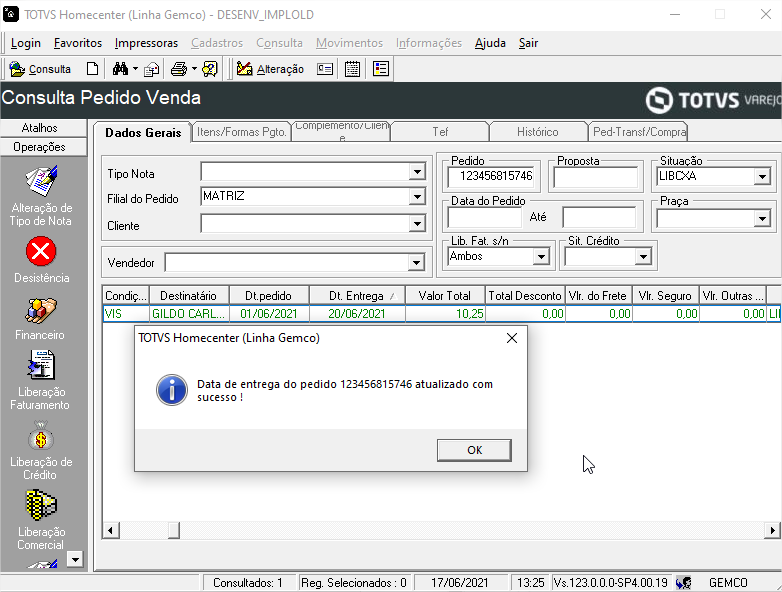782x592 pixels.
Task: Click the Até end date field
Action: pos(599,217)
